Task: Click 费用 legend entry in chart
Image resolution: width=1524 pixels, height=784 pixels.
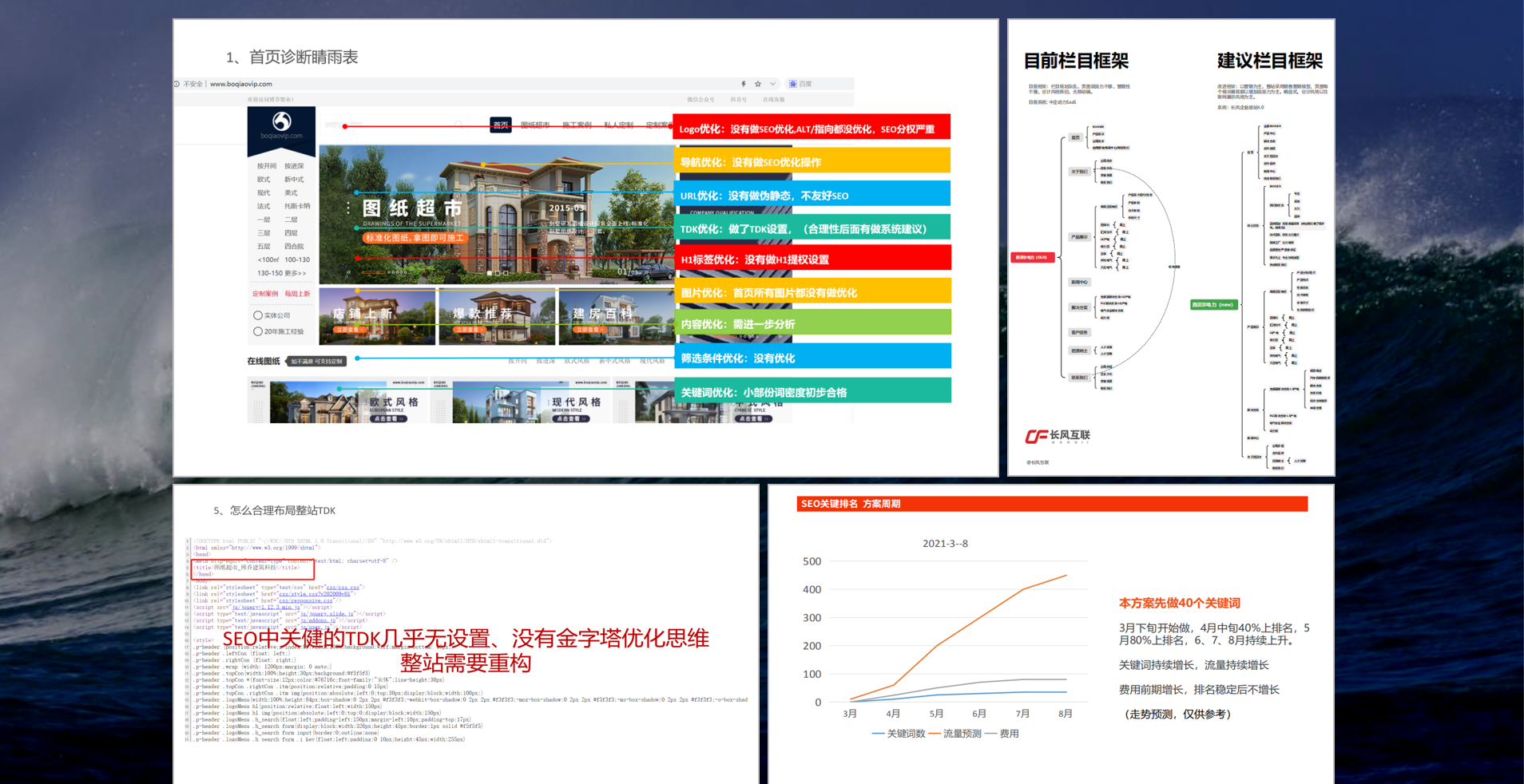Action: click(x=1002, y=734)
